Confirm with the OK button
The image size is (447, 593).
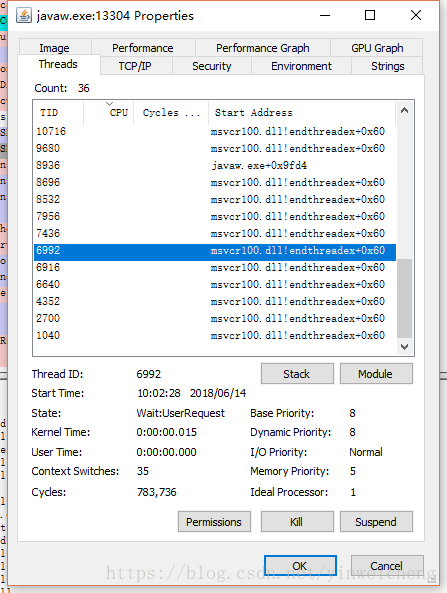point(300,566)
